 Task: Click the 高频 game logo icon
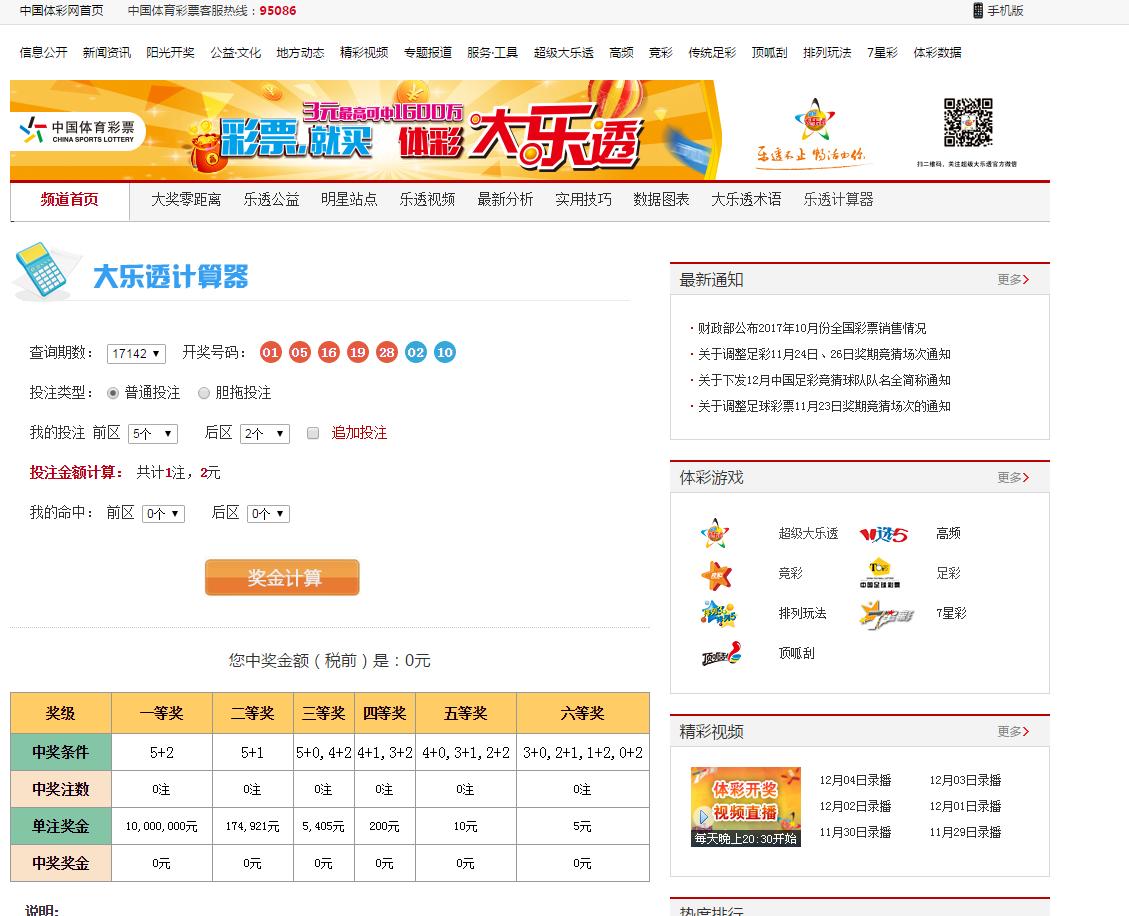click(883, 534)
